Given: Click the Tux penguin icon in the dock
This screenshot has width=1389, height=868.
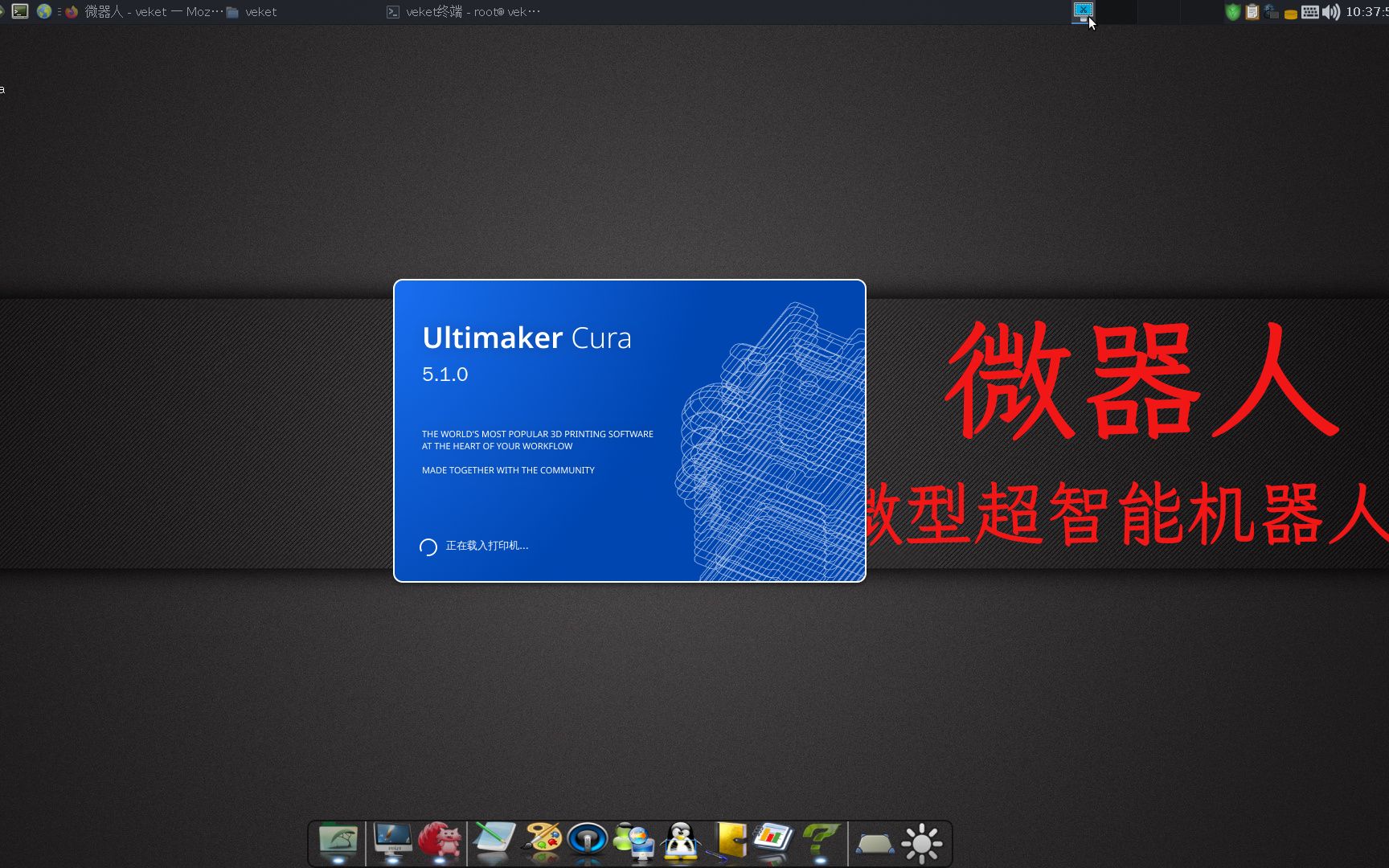Looking at the screenshot, I should click(682, 842).
